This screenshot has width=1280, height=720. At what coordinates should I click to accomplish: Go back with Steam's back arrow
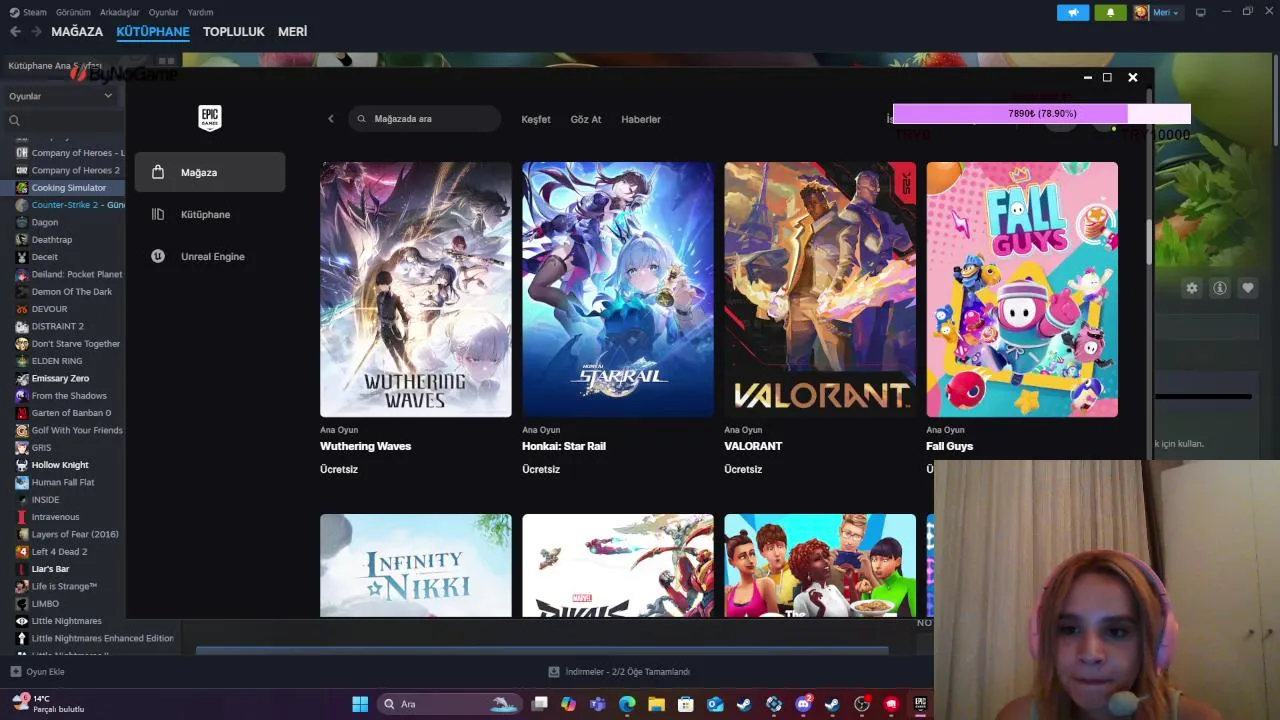click(x=15, y=32)
